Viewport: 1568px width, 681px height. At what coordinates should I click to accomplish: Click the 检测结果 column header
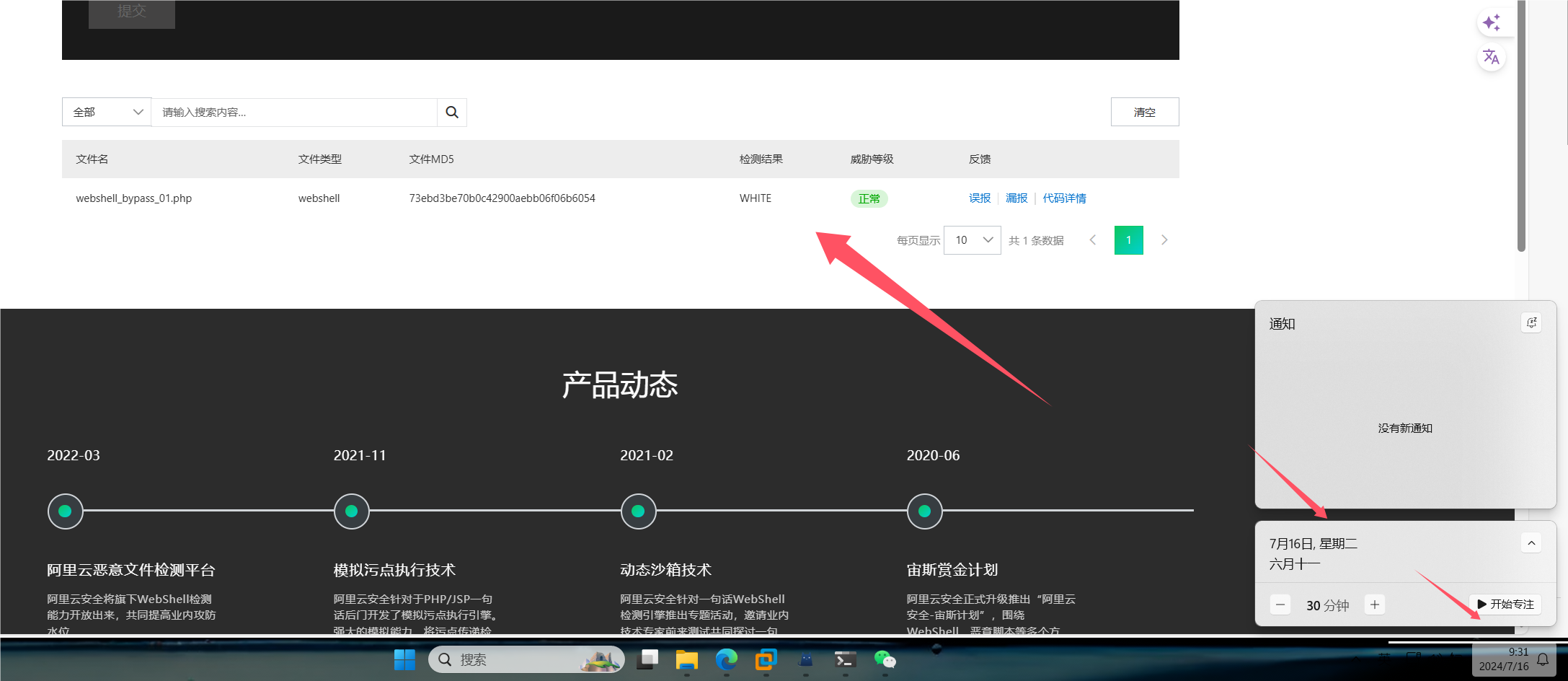click(x=761, y=159)
